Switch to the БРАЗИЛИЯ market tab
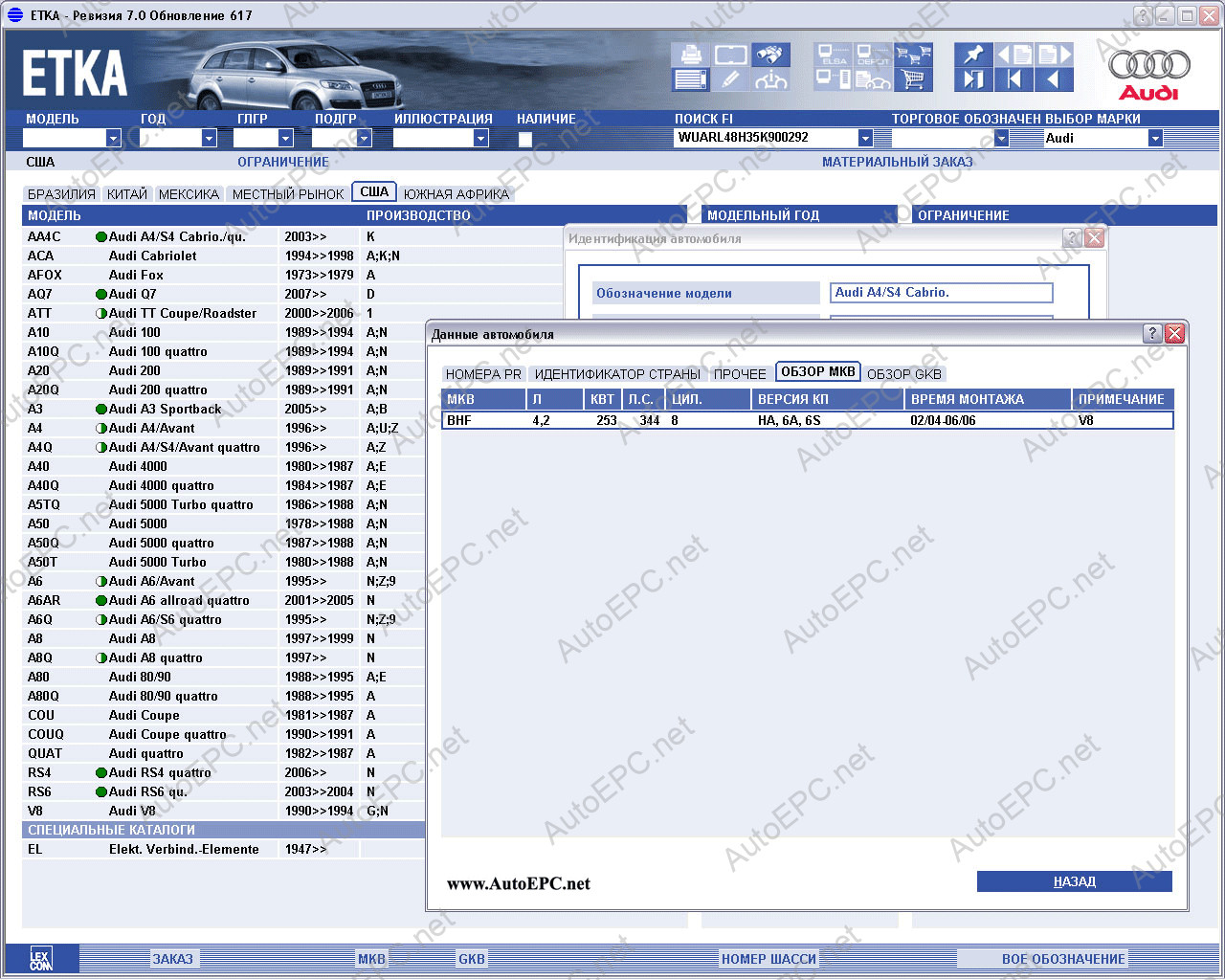Screen dimensions: 1225x980 pos(61,194)
